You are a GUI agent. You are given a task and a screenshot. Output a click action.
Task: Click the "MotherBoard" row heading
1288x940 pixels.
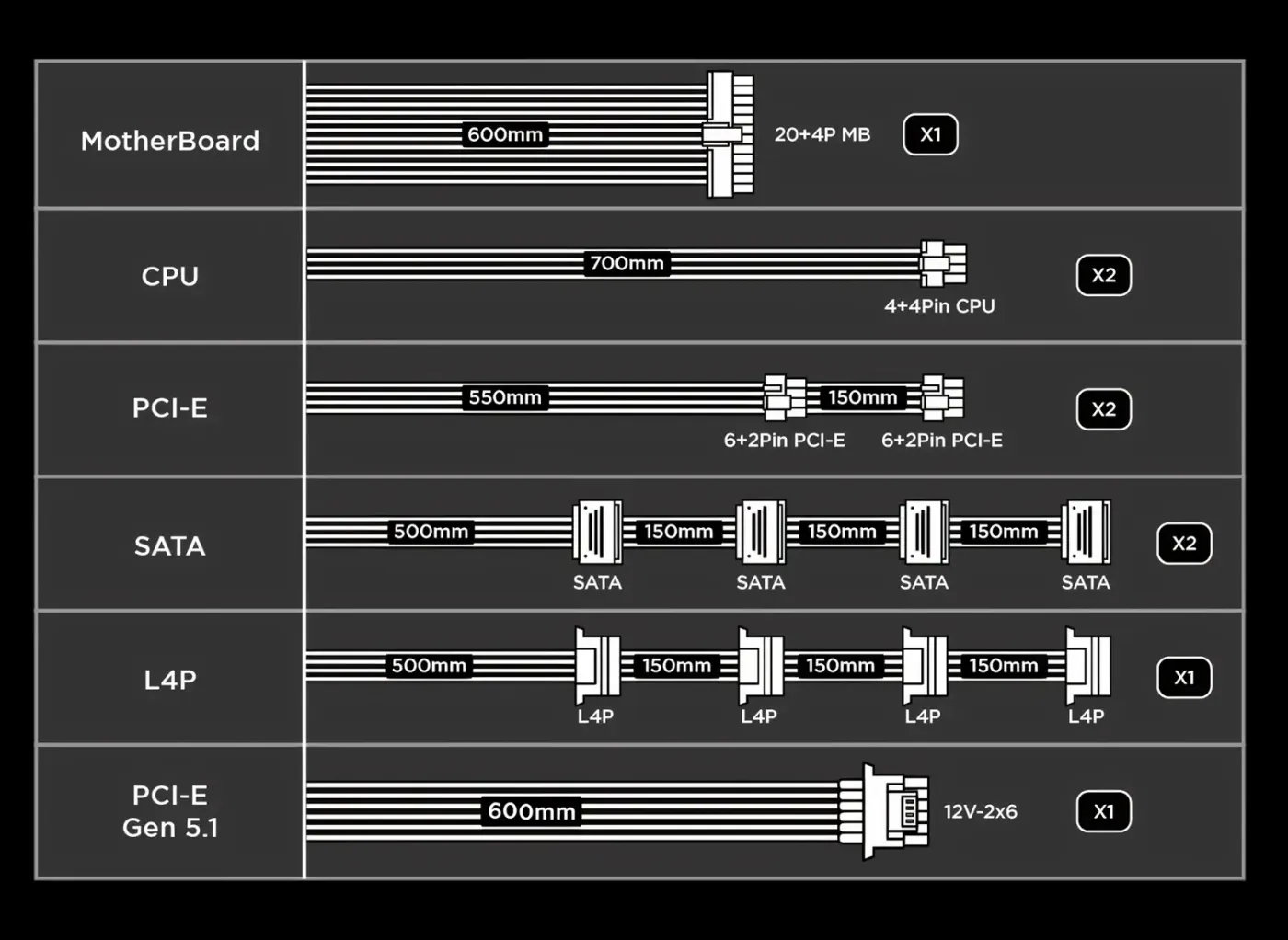170,141
